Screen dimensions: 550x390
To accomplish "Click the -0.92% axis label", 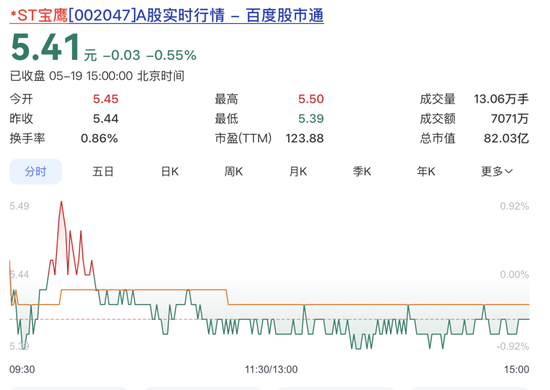I will pos(512,347).
